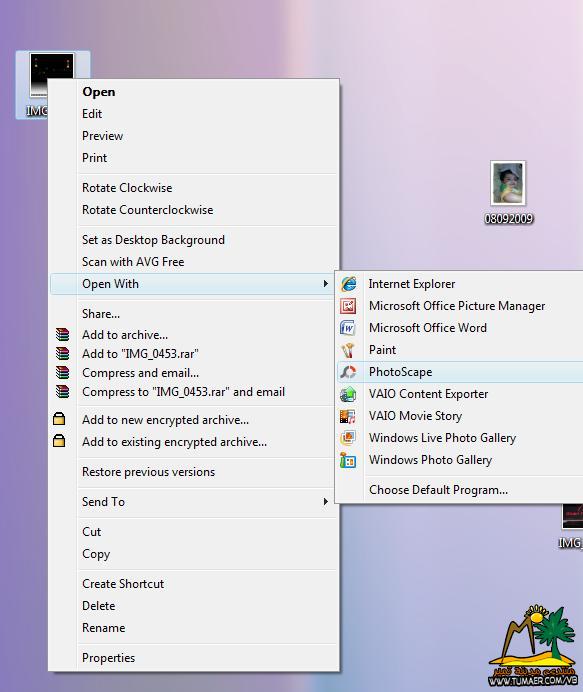Select the 08092009 desktop image thumbnail

click(508, 183)
